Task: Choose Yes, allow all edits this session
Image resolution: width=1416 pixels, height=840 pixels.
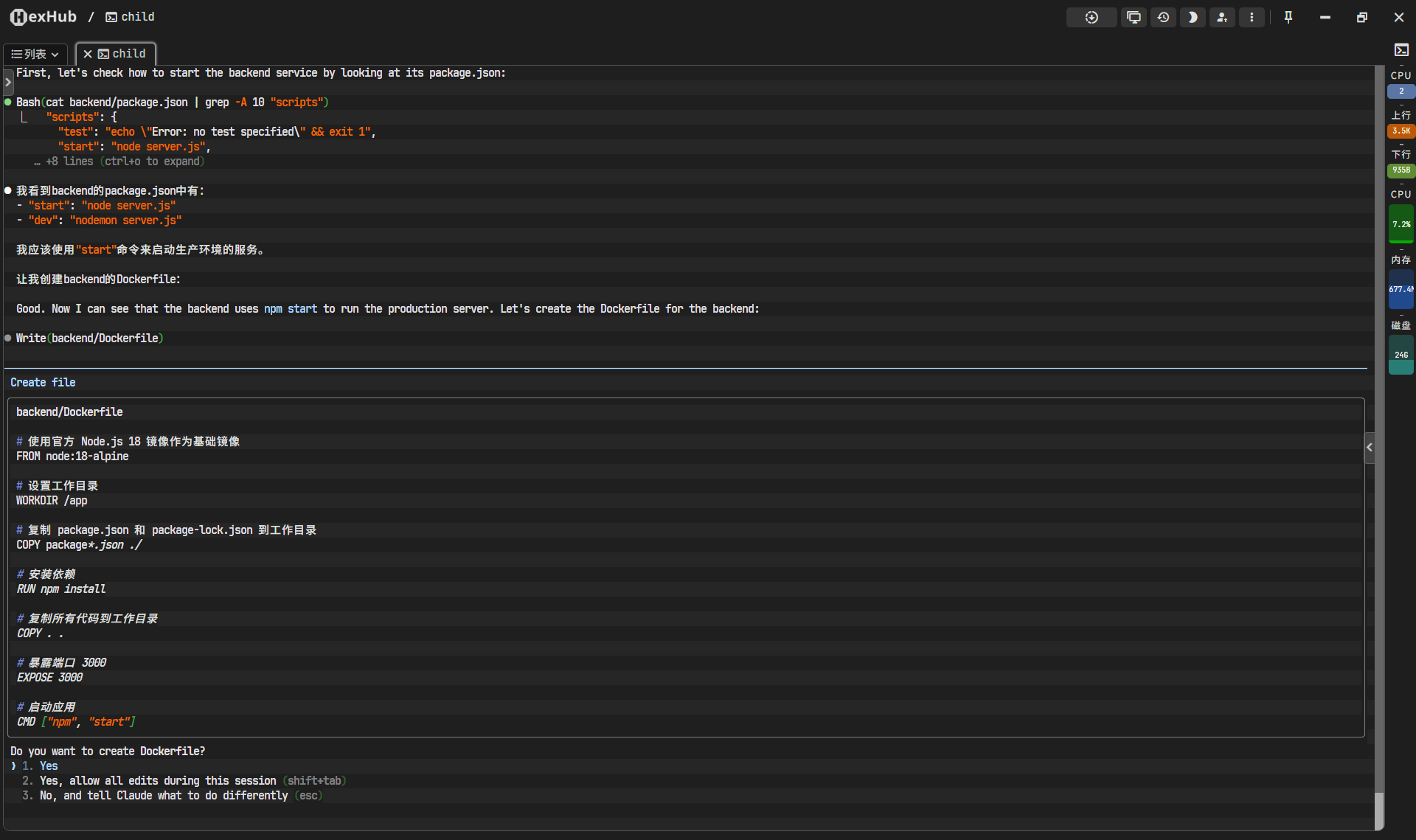Action: (157, 780)
